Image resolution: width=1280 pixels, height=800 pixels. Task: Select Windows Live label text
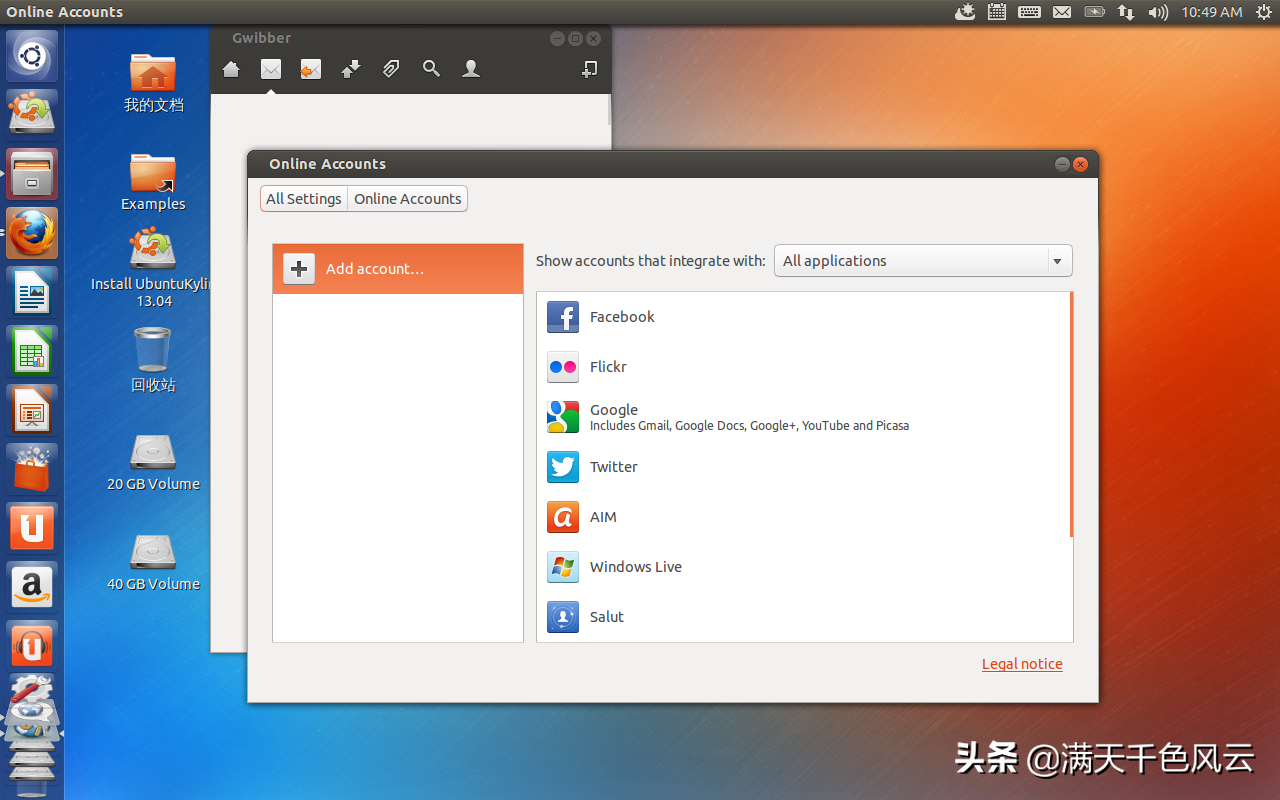coord(636,567)
